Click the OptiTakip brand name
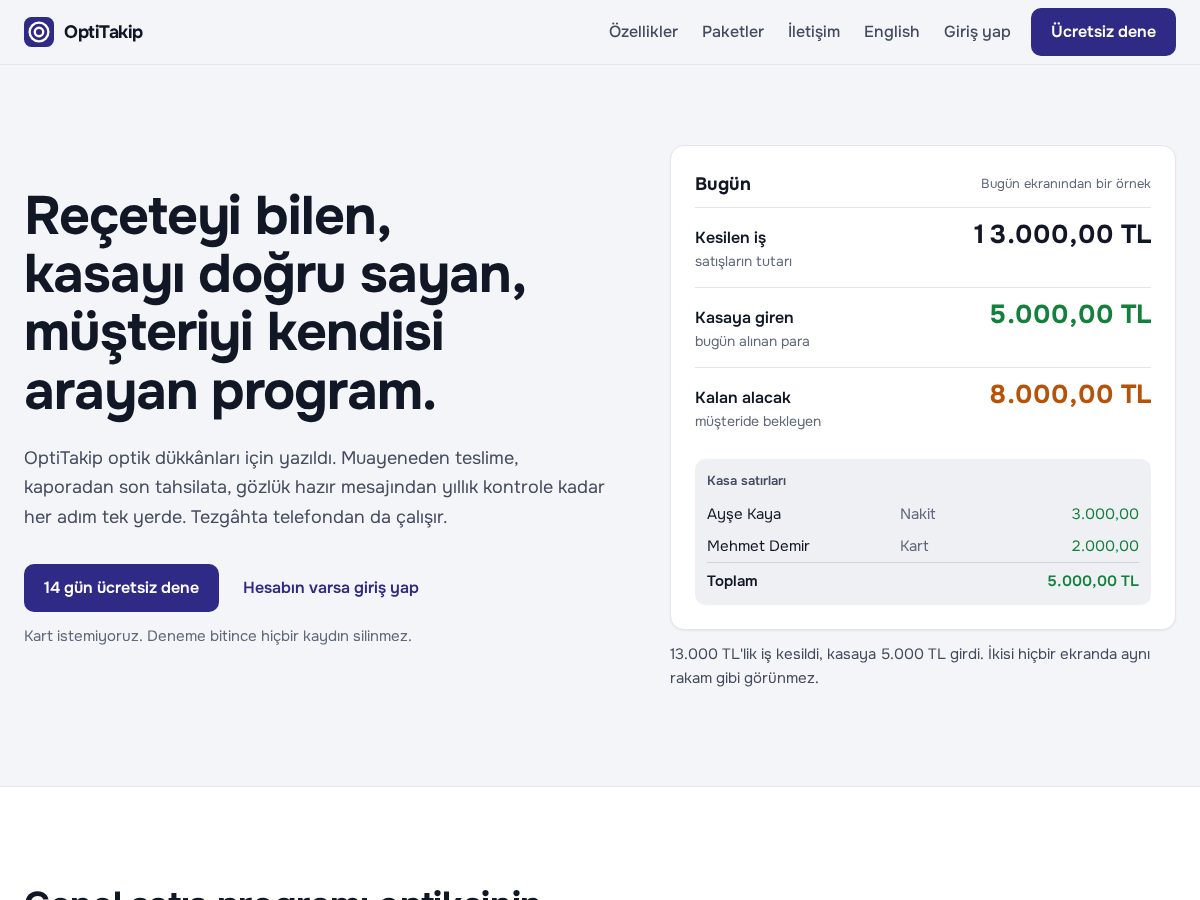The image size is (1200, 900). [103, 32]
